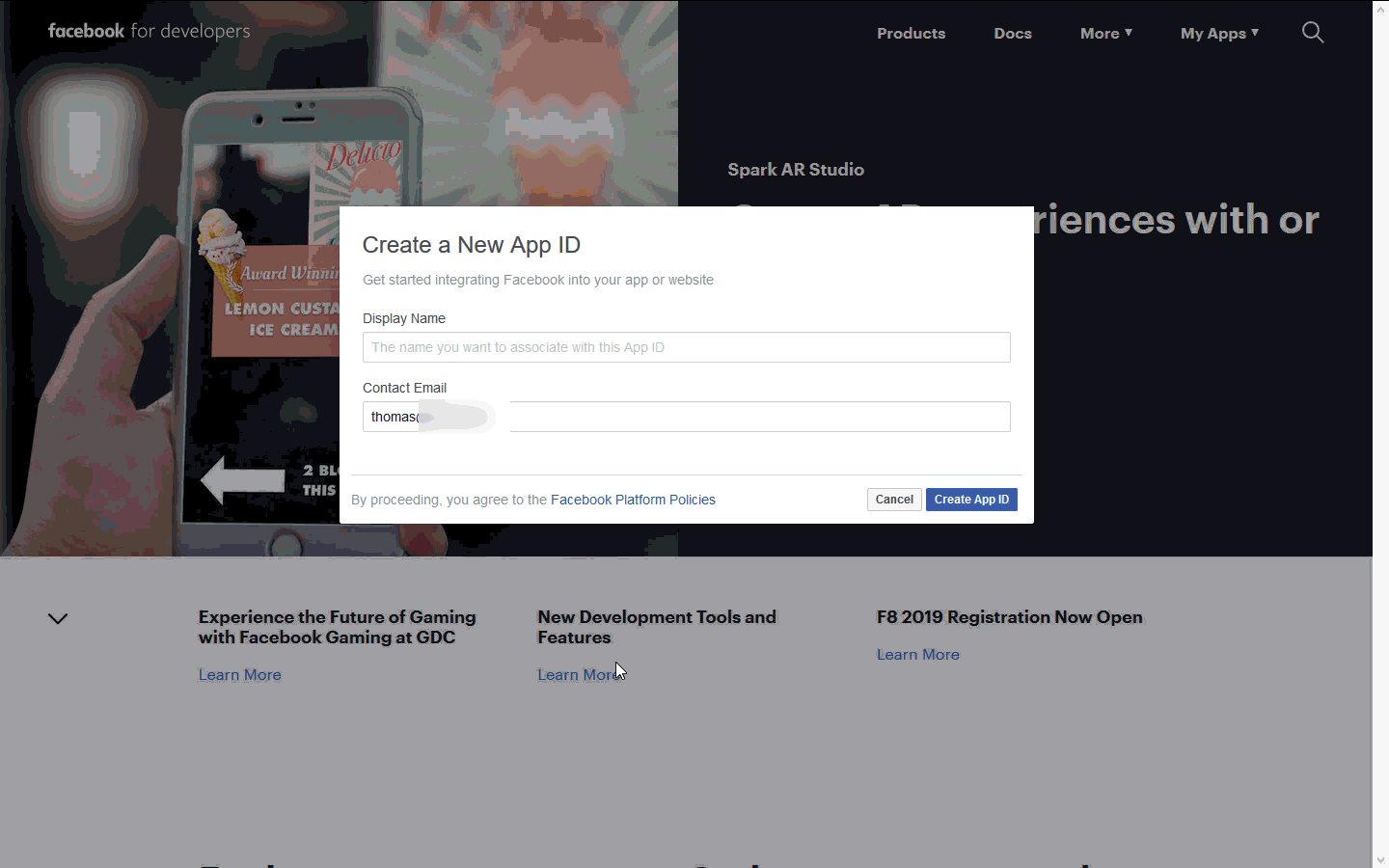
Task: Click the facebook for developers logo
Action: (x=150, y=31)
